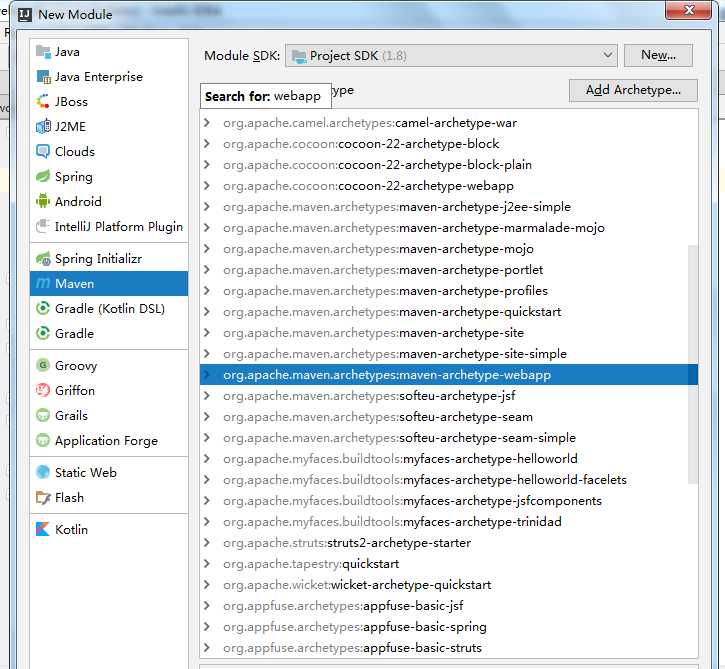The image size is (725, 669).
Task: Click the Flash module icon
Action: [x=43, y=497]
